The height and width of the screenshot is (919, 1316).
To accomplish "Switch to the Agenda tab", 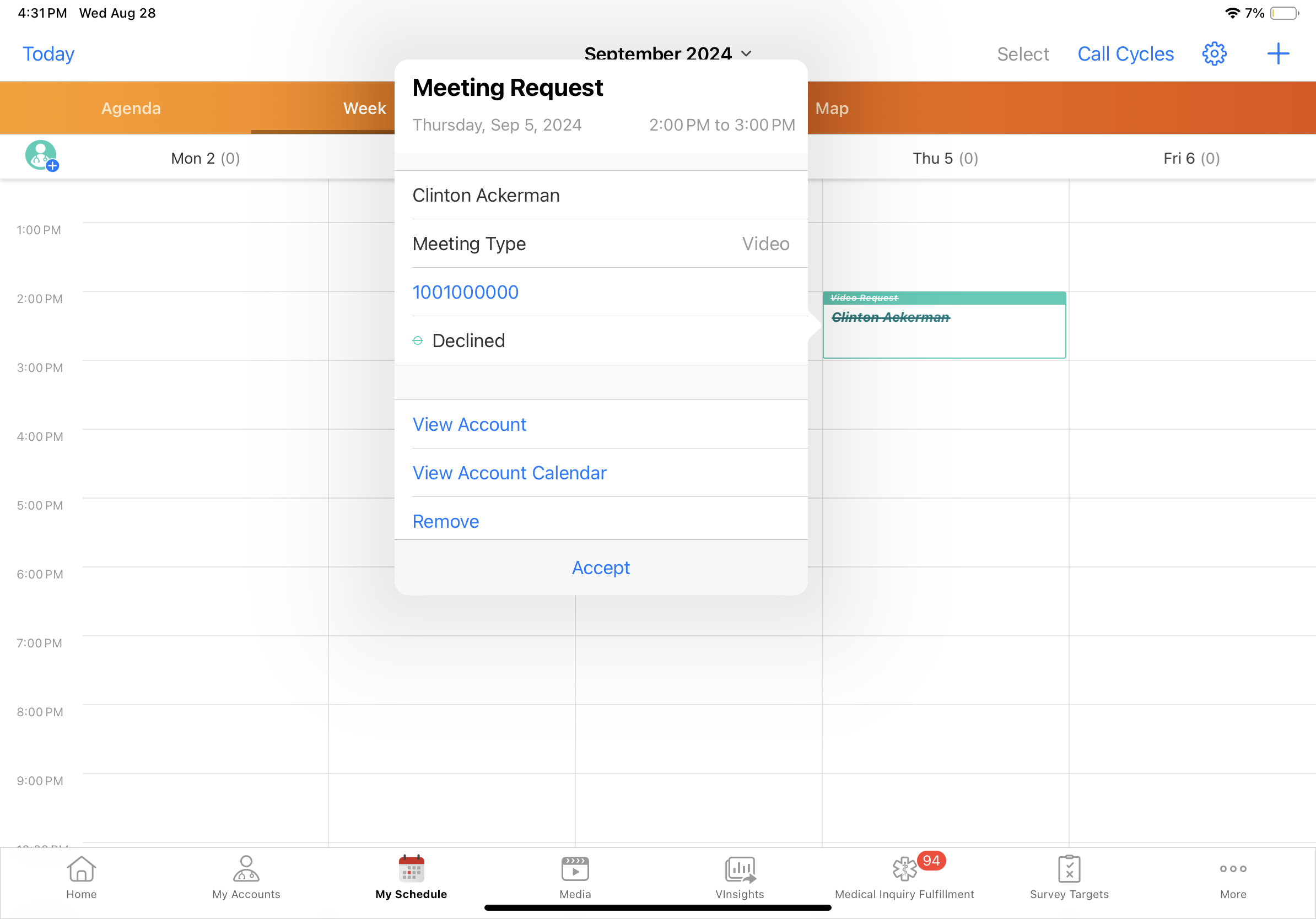I will [131, 109].
